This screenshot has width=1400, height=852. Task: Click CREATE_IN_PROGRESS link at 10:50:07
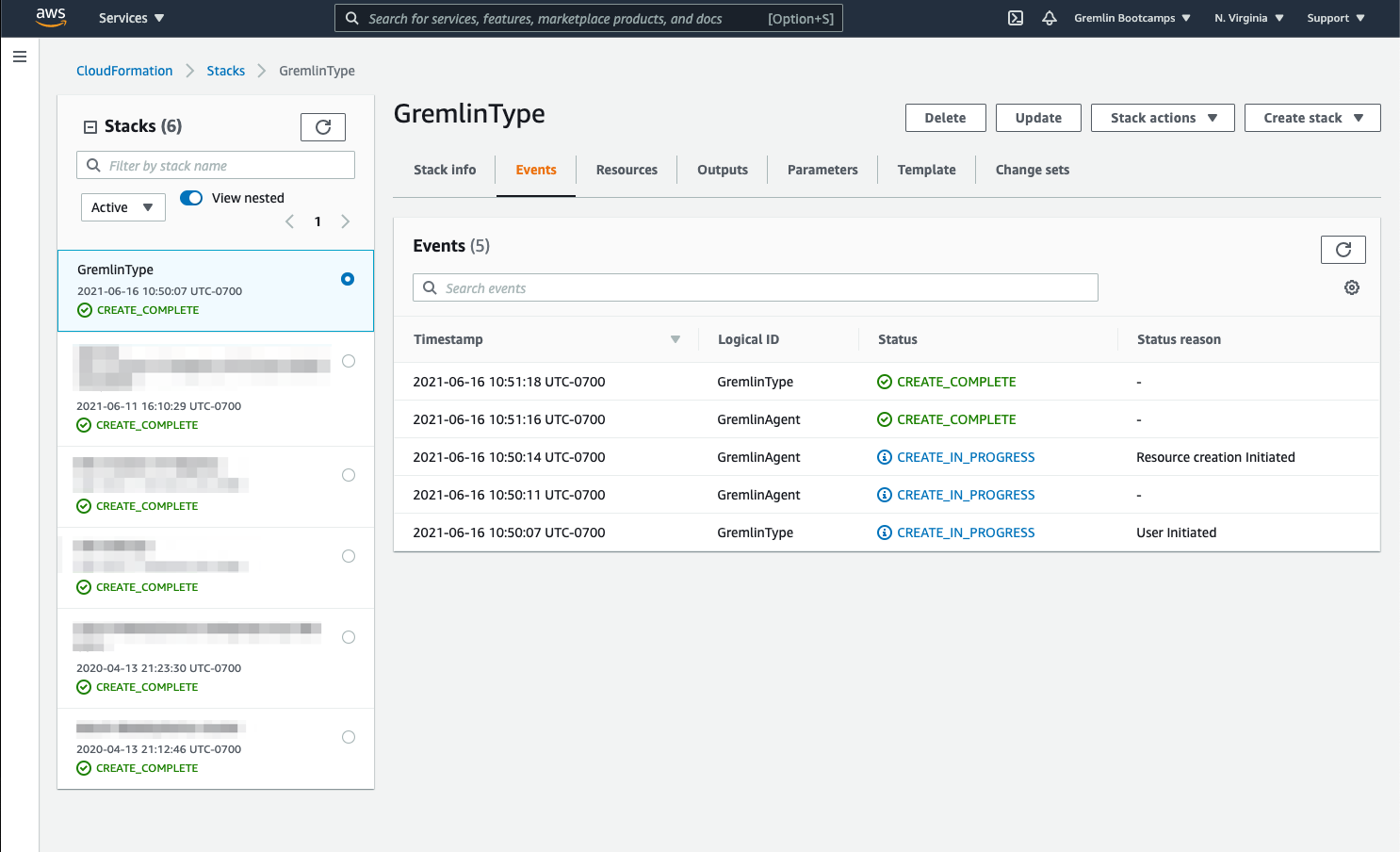tap(966, 532)
